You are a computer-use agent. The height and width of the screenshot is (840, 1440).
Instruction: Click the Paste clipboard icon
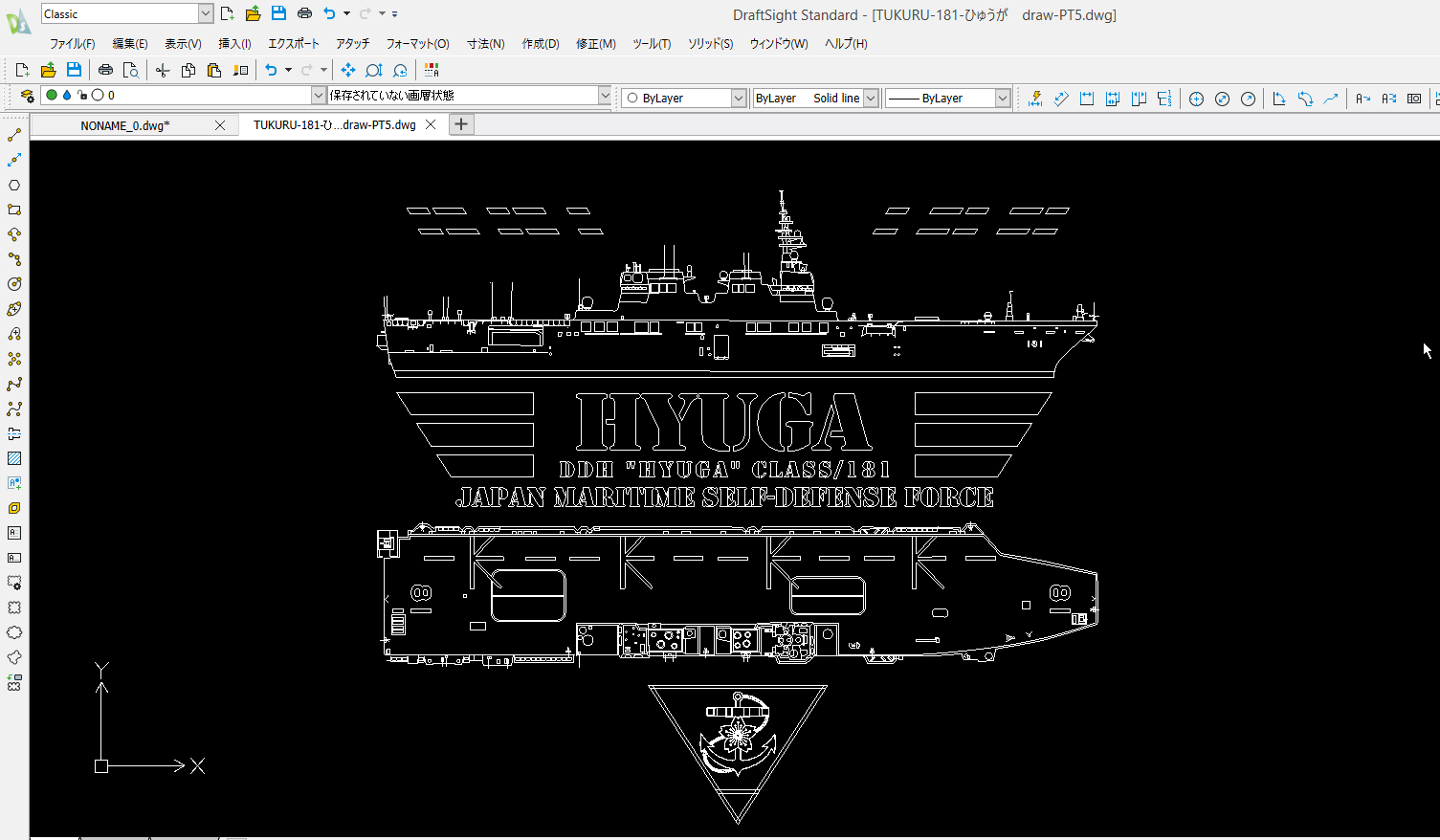[214, 70]
